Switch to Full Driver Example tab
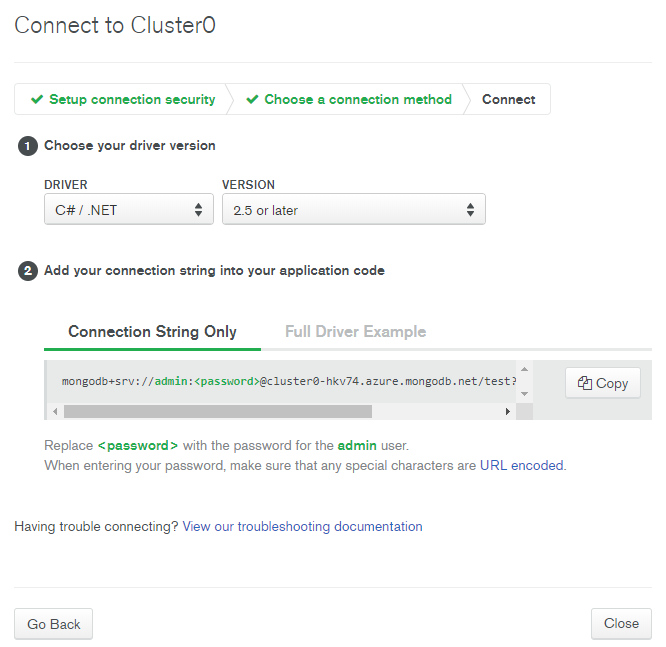The image size is (666, 647). point(355,332)
